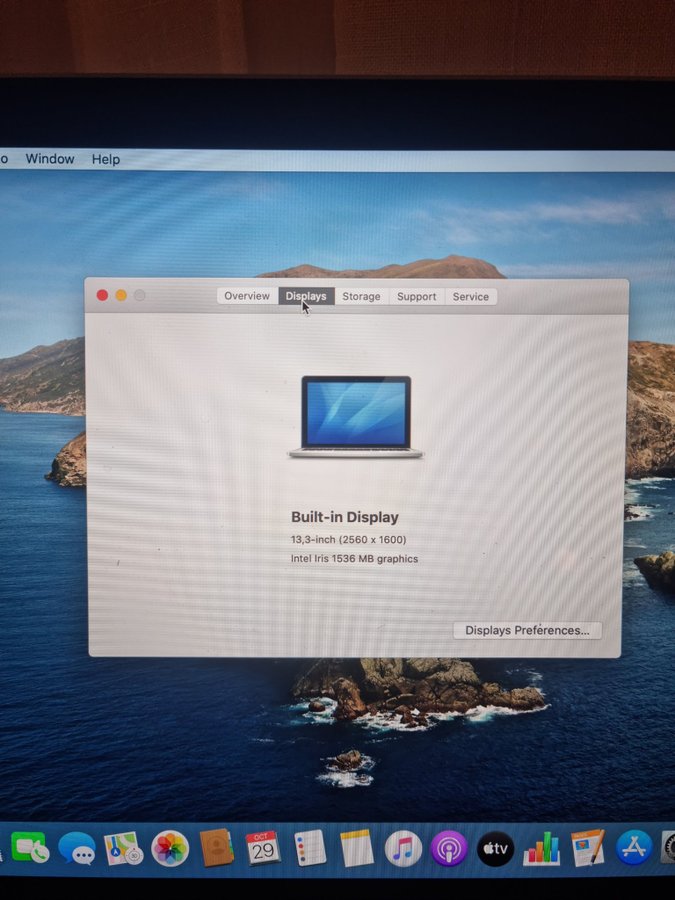This screenshot has width=675, height=900.
Task: Open Keynote in the dock
Action: [588, 848]
